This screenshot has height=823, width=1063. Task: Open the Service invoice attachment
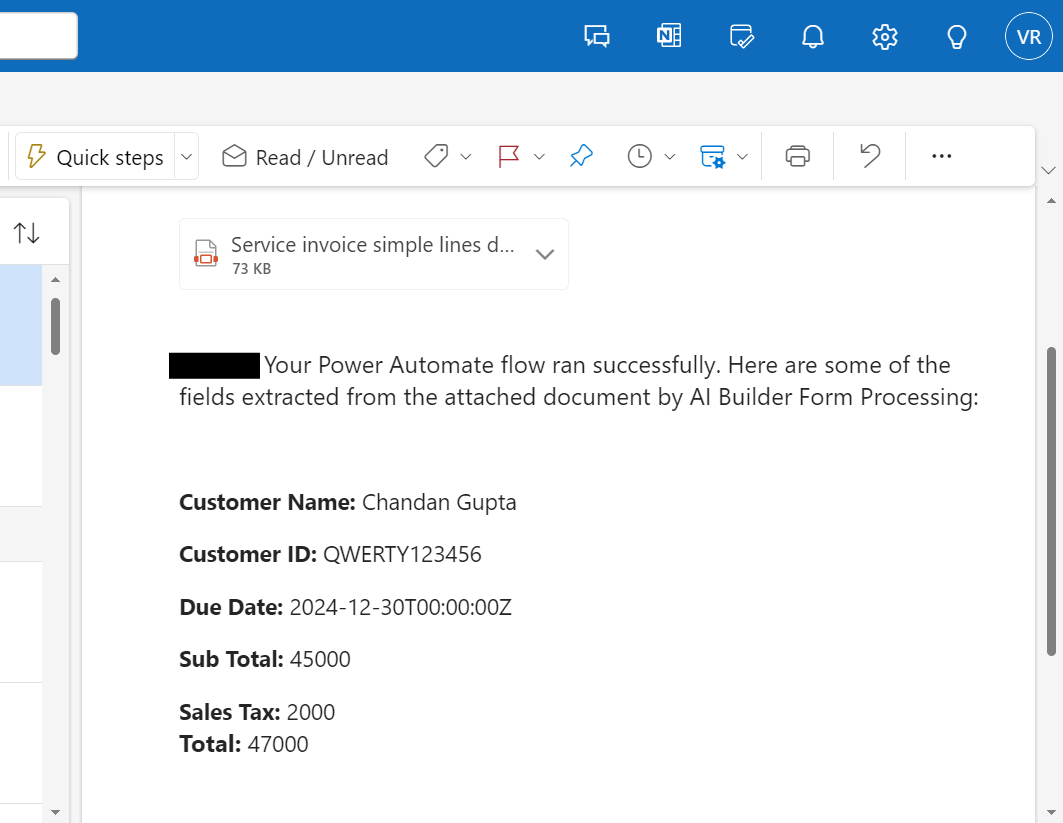pos(360,254)
